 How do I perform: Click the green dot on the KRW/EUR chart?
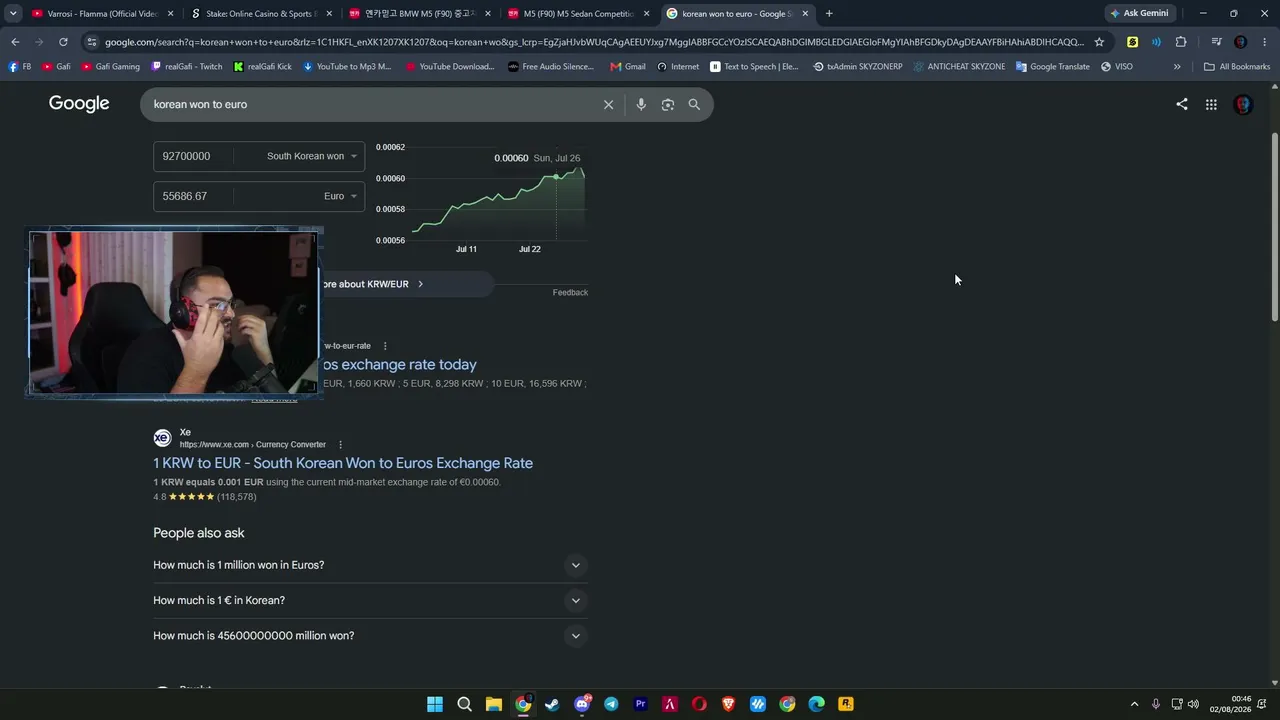tap(556, 177)
